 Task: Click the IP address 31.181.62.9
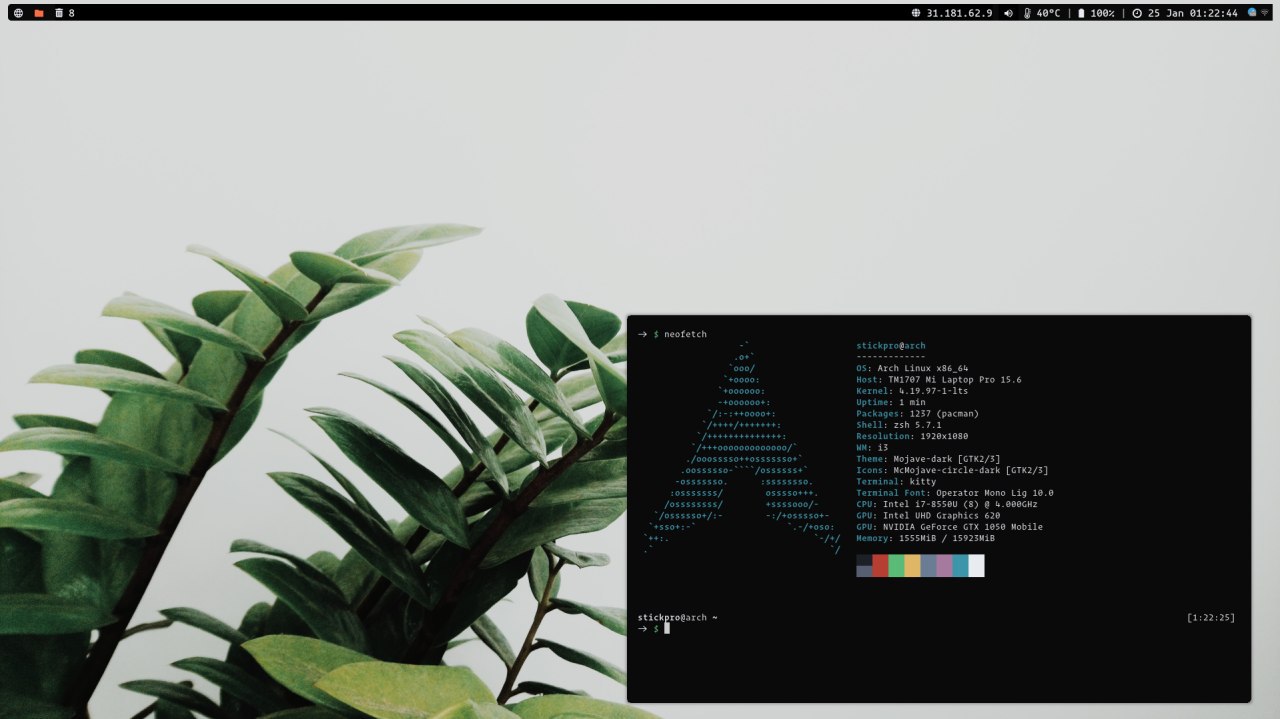coord(959,13)
